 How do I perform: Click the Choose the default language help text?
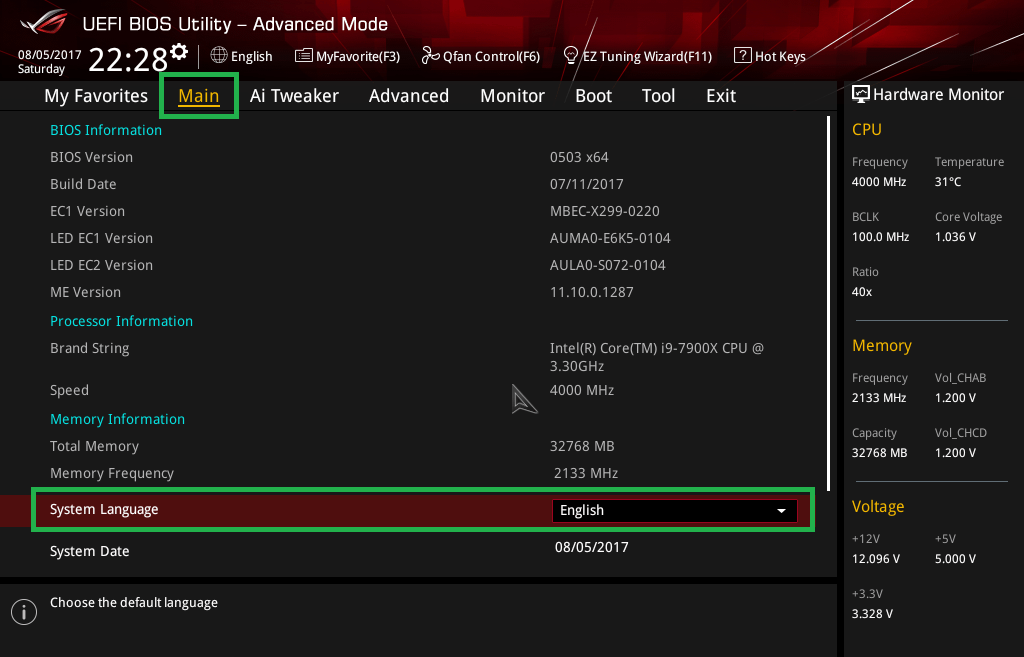134,603
